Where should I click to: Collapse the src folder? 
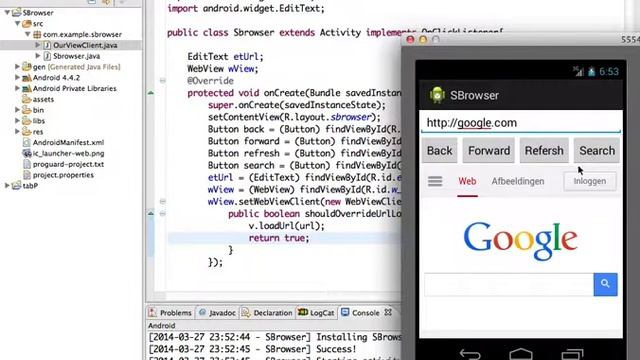[x=18, y=24]
